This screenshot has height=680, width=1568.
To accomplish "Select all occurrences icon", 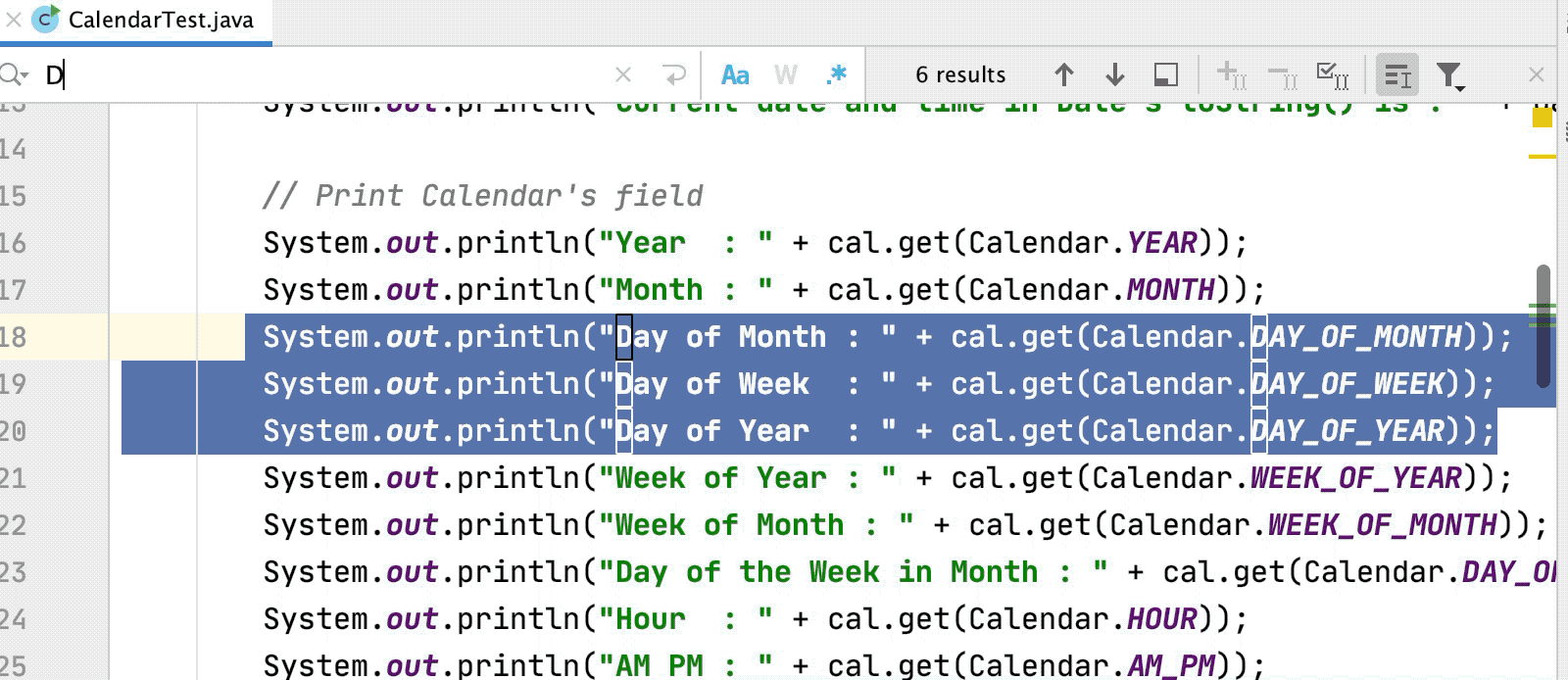I will (x=1333, y=74).
